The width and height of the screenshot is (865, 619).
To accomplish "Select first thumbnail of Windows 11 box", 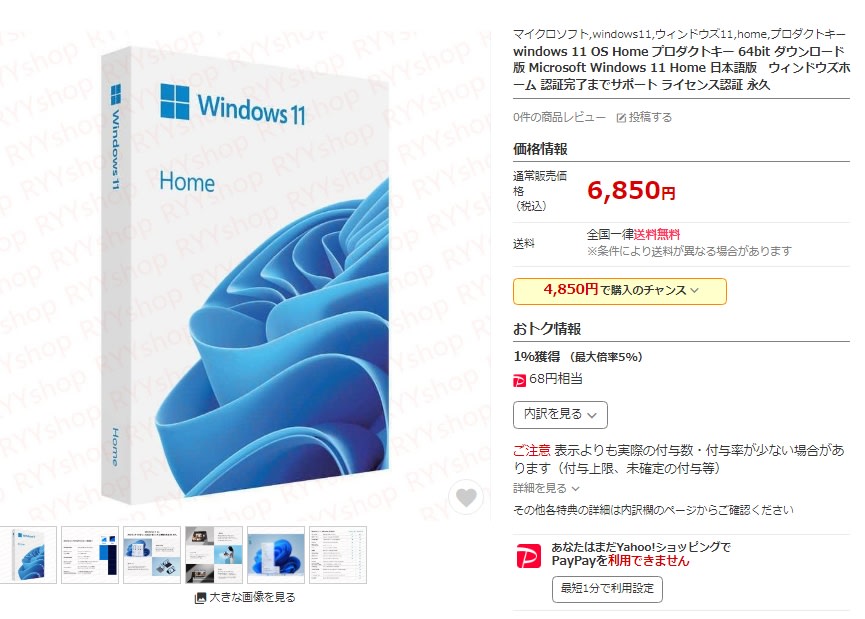I will [x=28, y=554].
